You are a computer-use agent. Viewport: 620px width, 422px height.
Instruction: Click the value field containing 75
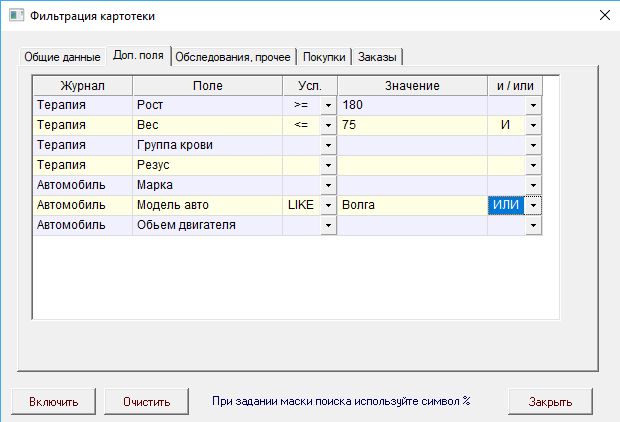[412, 125]
